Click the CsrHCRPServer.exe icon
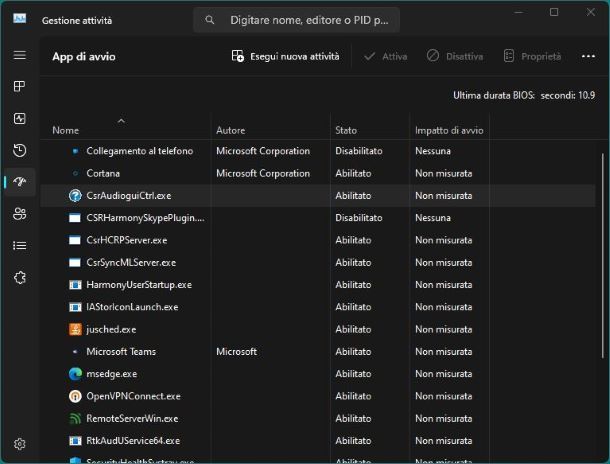Viewport: 610px width, 464px height. pyautogui.click(x=75, y=240)
